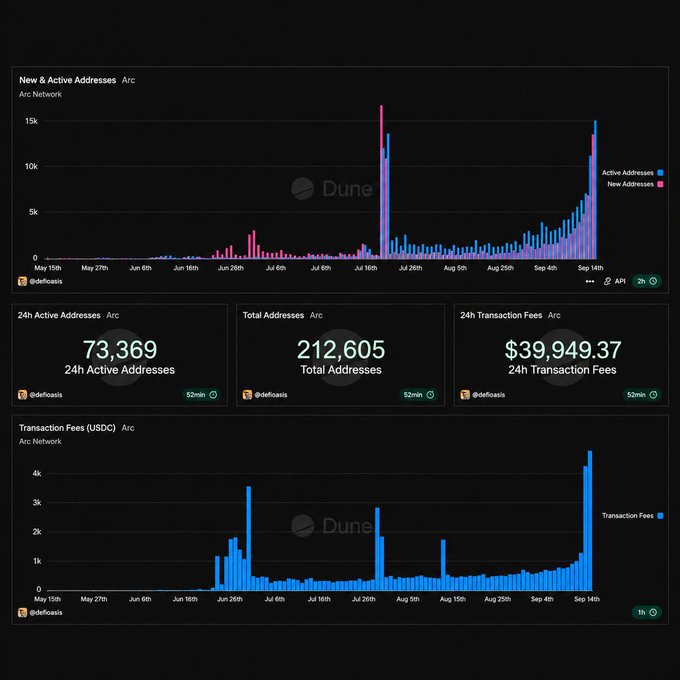Viewport: 680px width, 680px height.
Task: Click the Arc label beside the New & Active Addresses title
Action: 128,80
